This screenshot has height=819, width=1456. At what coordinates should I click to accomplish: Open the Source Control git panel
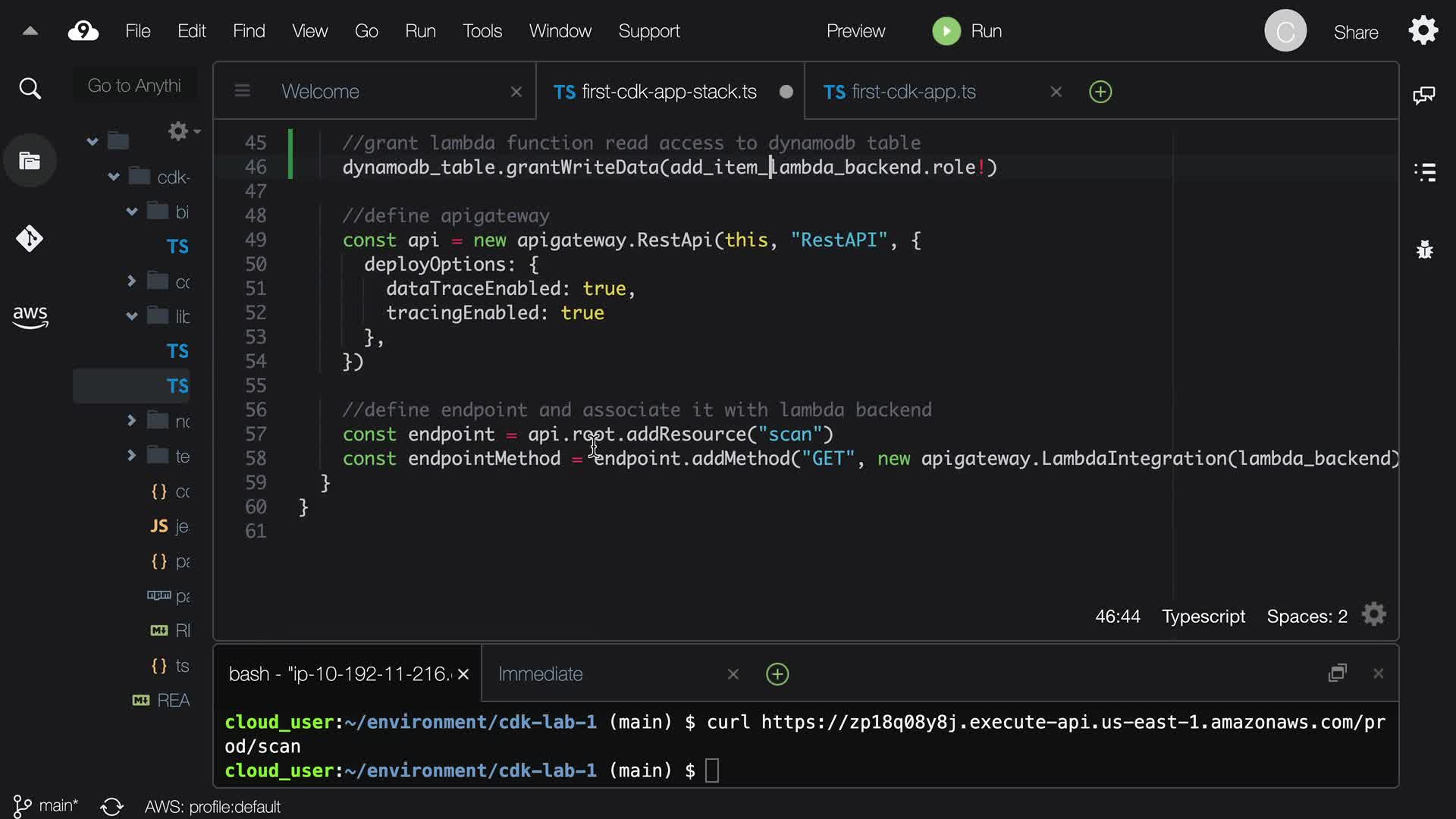[30, 238]
